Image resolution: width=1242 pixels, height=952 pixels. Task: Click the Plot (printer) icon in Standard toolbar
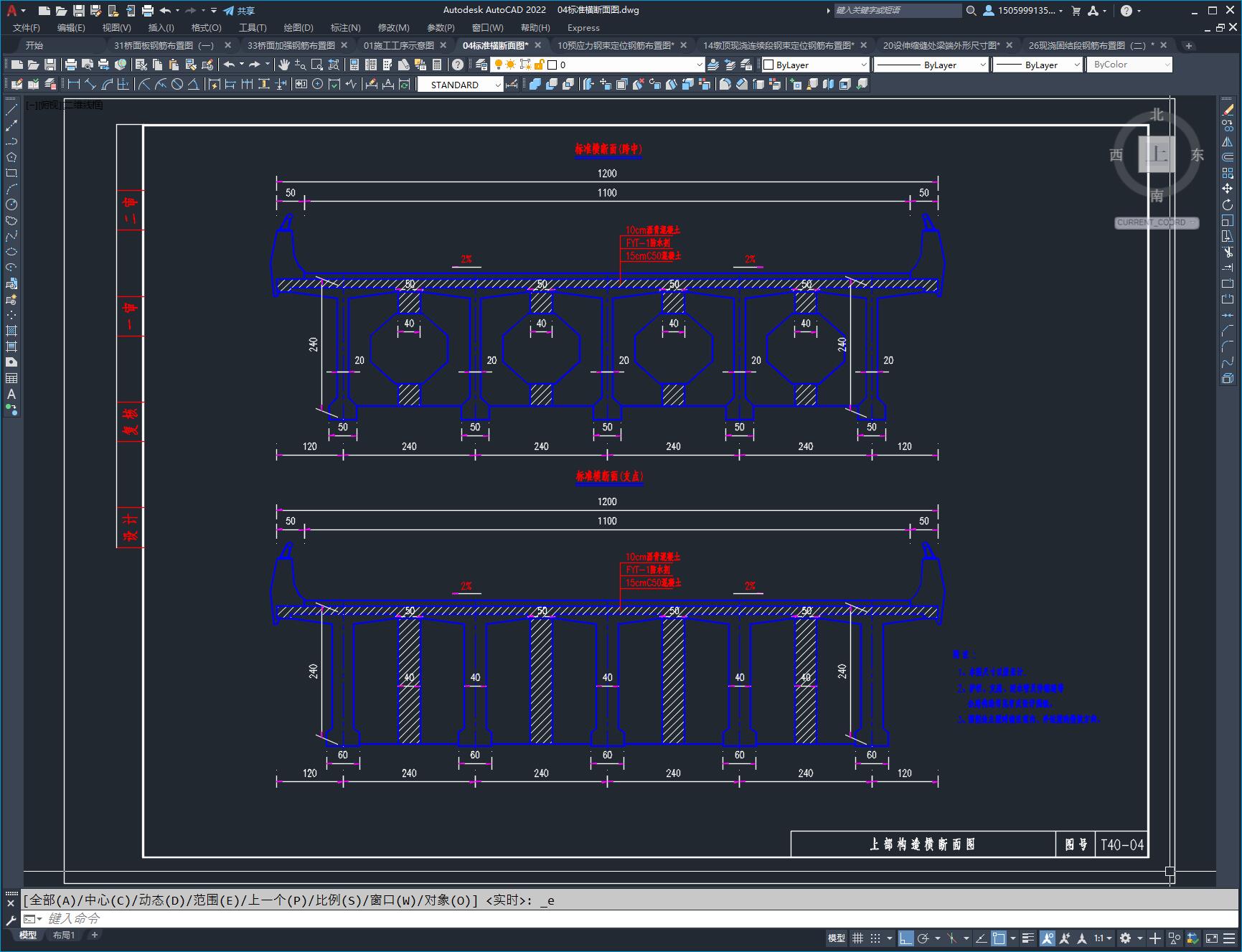click(x=70, y=65)
